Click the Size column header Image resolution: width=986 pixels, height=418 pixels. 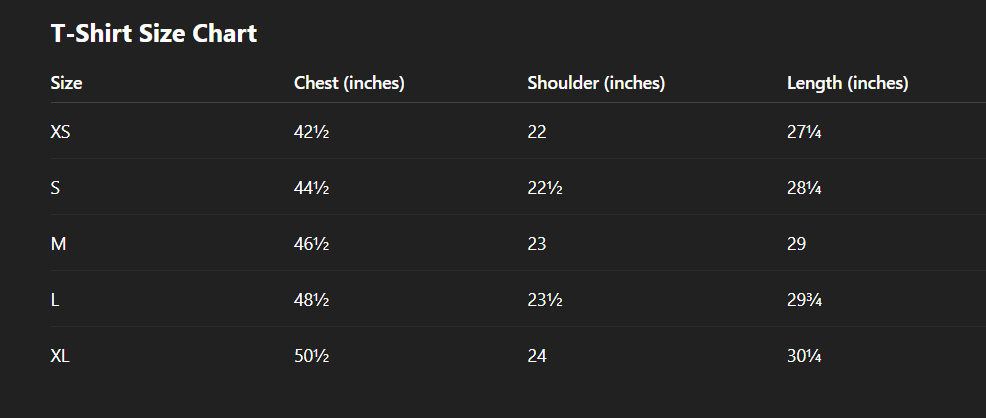click(x=66, y=83)
